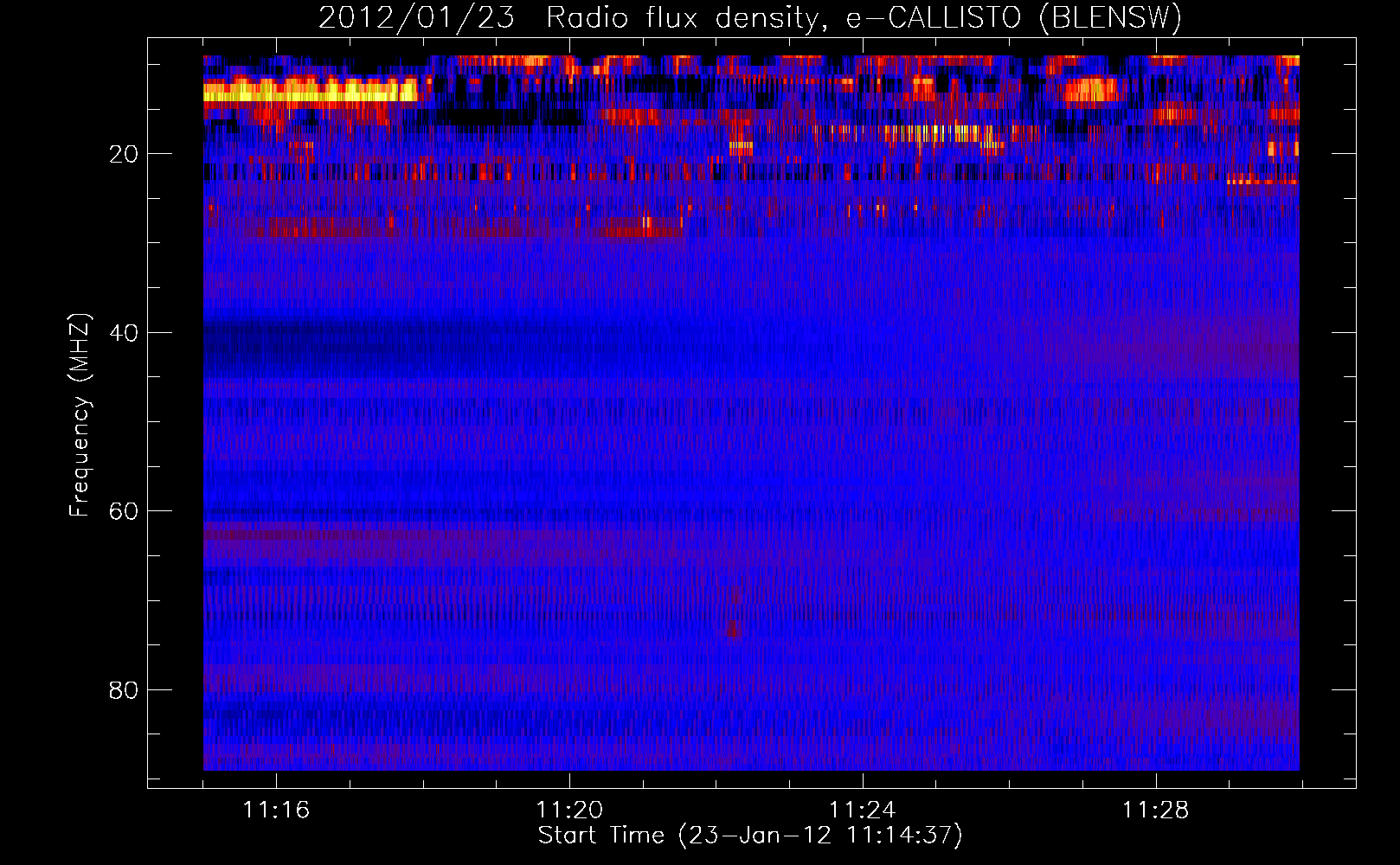Click the 11:16 time tick label
This screenshot has width=1400, height=865.
[276, 811]
